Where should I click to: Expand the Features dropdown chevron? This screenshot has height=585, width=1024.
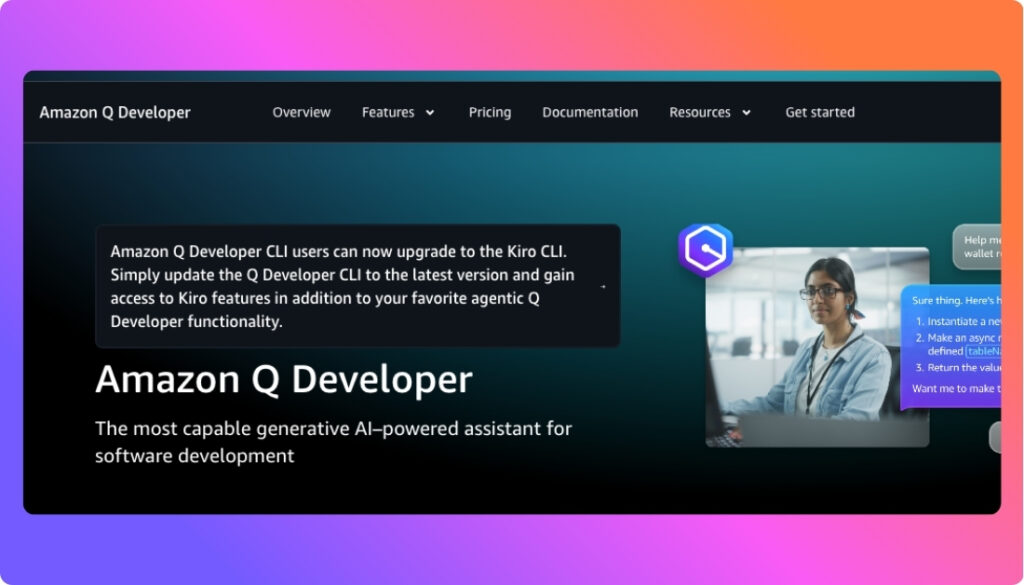point(430,112)
